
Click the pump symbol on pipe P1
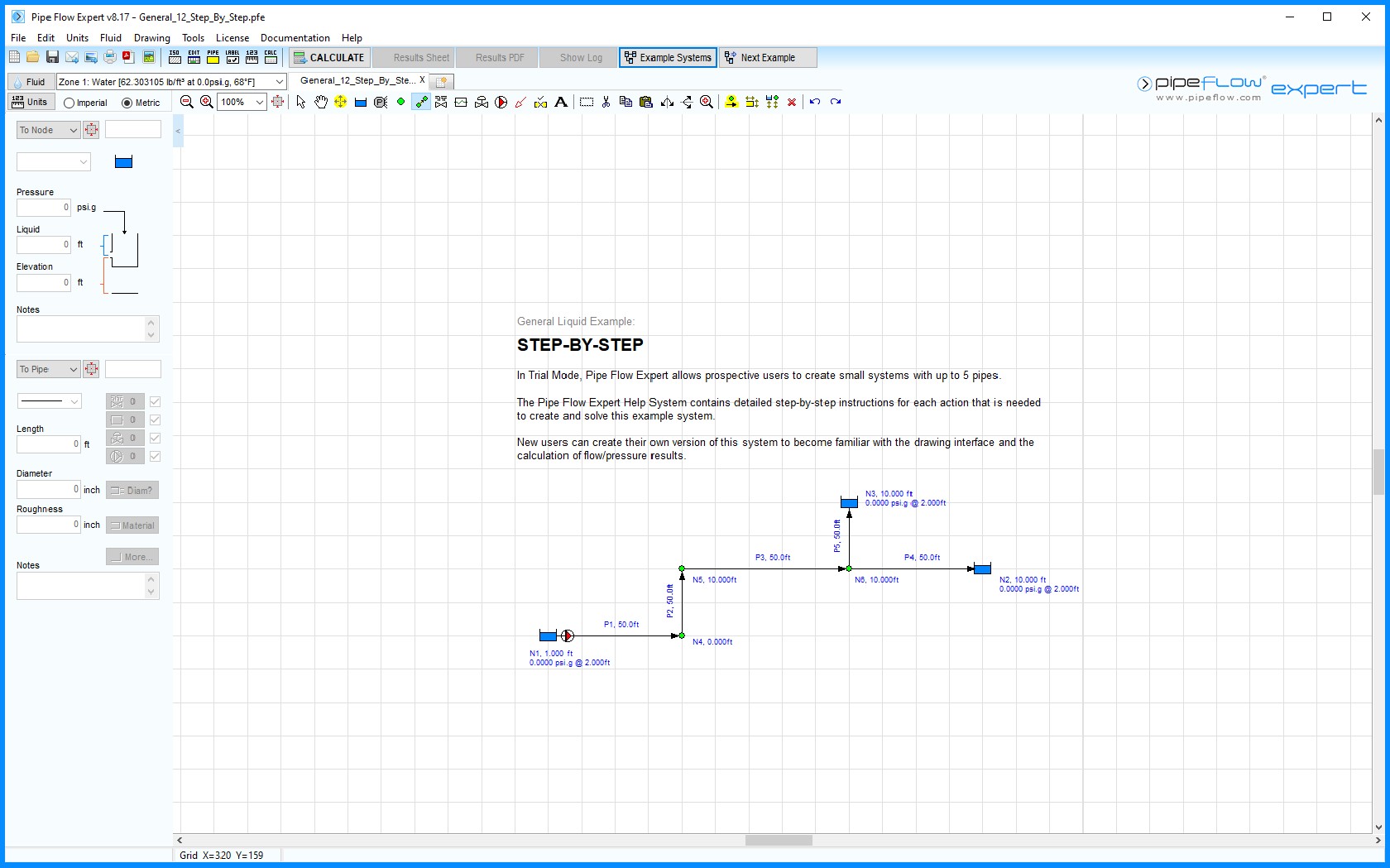click(x=568, y=635)
